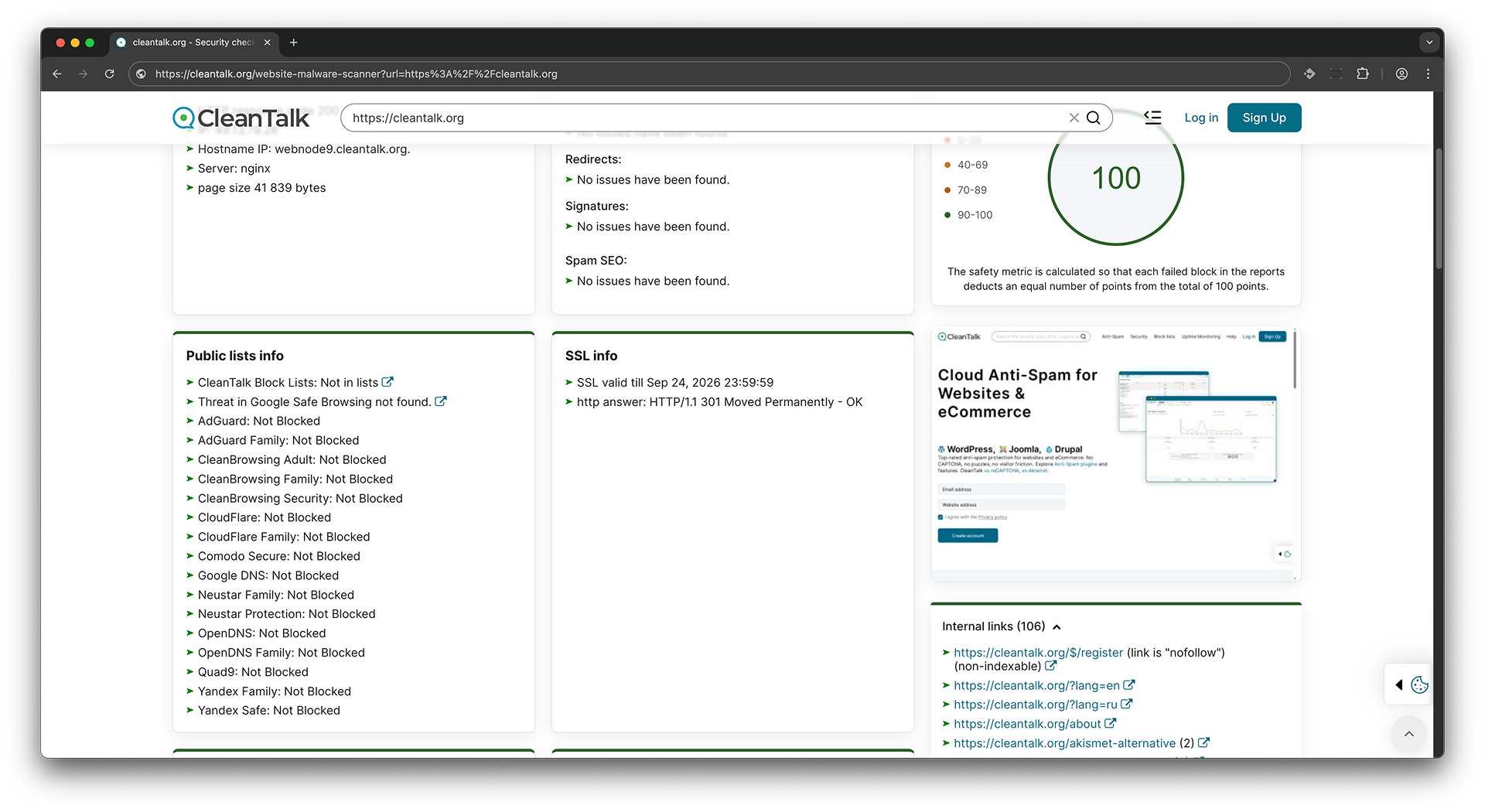1485x812 pixels.
Task: Click the 100 safety score circle
Action: pos(1115,178)
